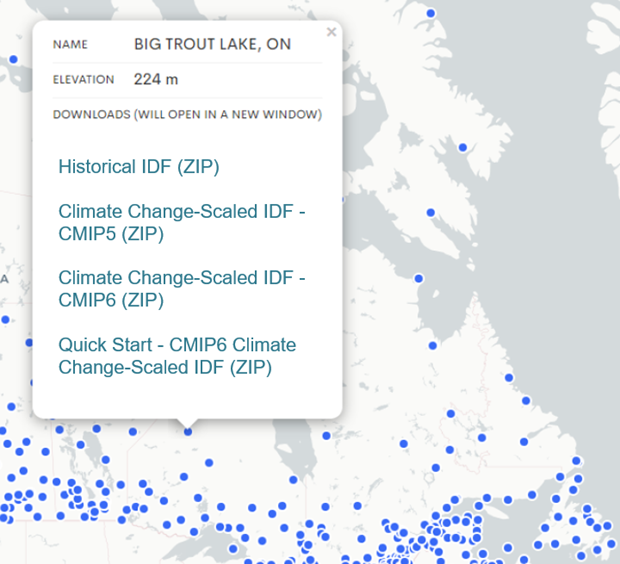This screenshot has width=620, height=564.
Task: Open Quick Start - CMIP6 Climate Change-Scaled IDF link
Action: click(x=177, y=356)
